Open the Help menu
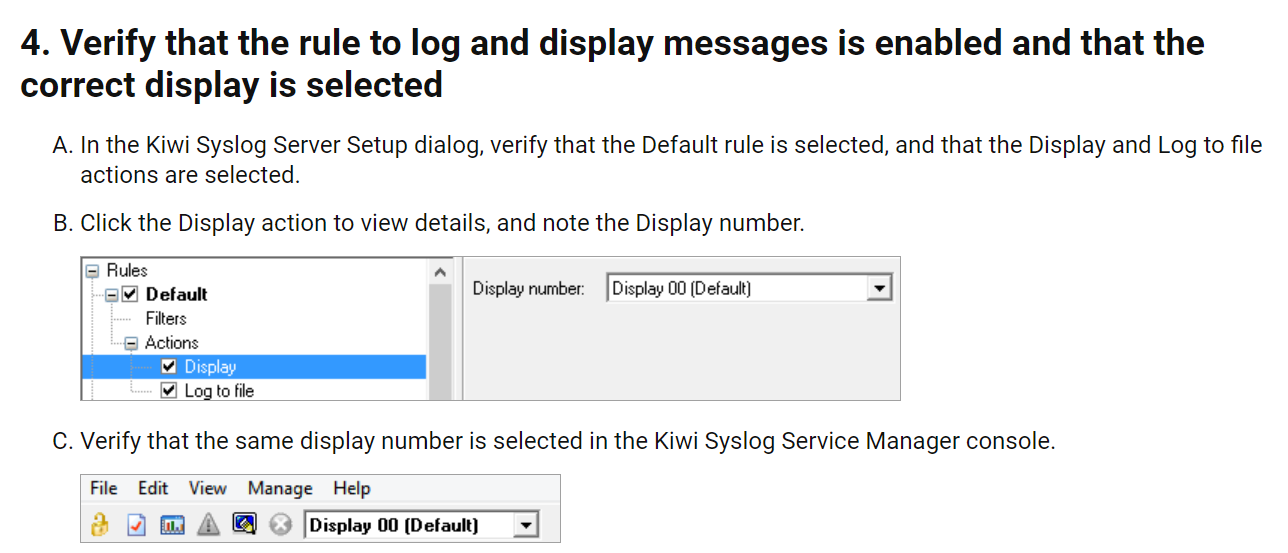 pyautogui.click(x=352, y=488)
